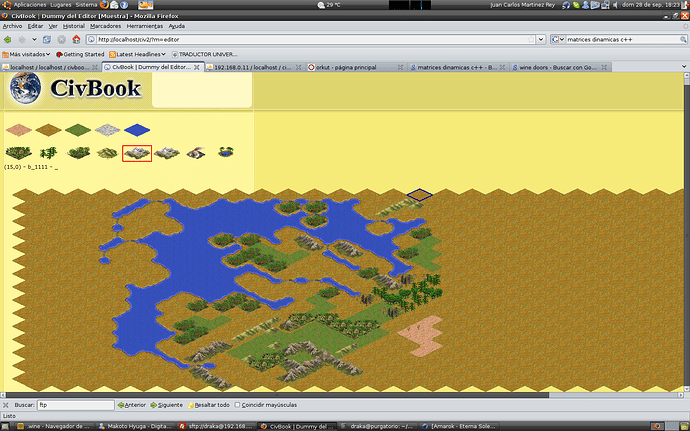Screen dimensions: 690x431
Task: Open the Marcadores menu
Action: (106, 26)
